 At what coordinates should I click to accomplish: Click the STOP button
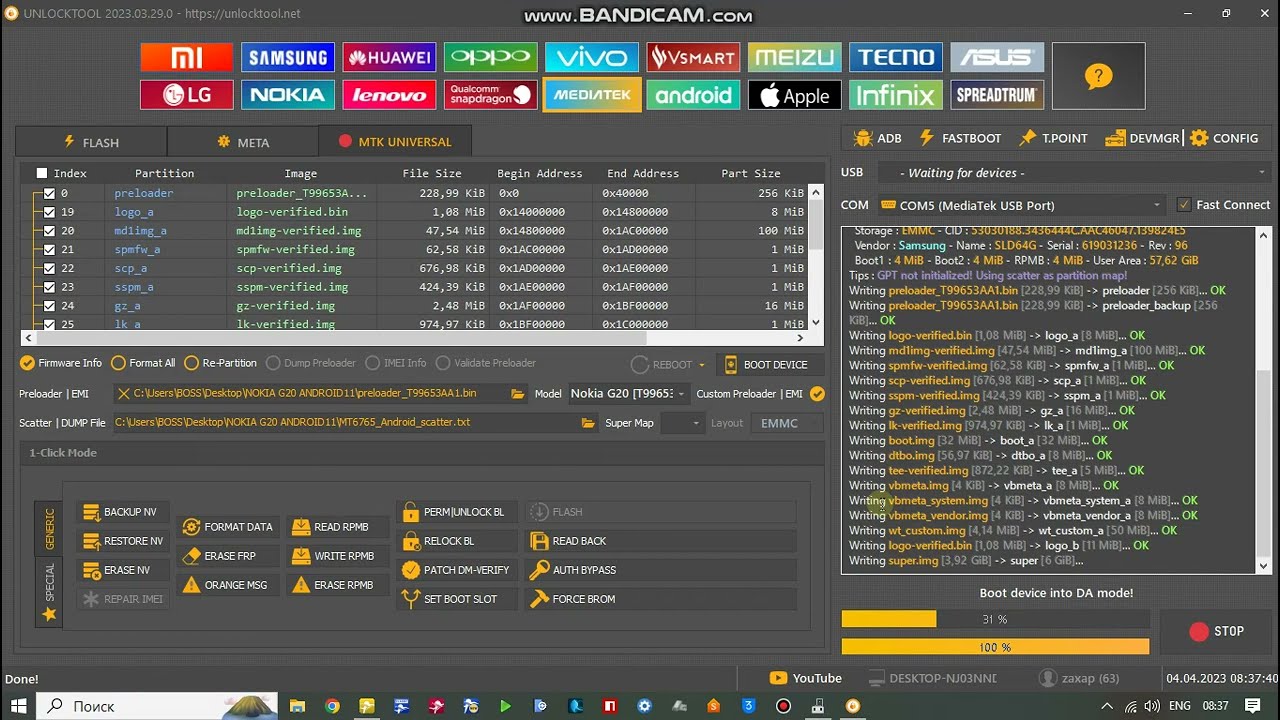(1217, 631)
